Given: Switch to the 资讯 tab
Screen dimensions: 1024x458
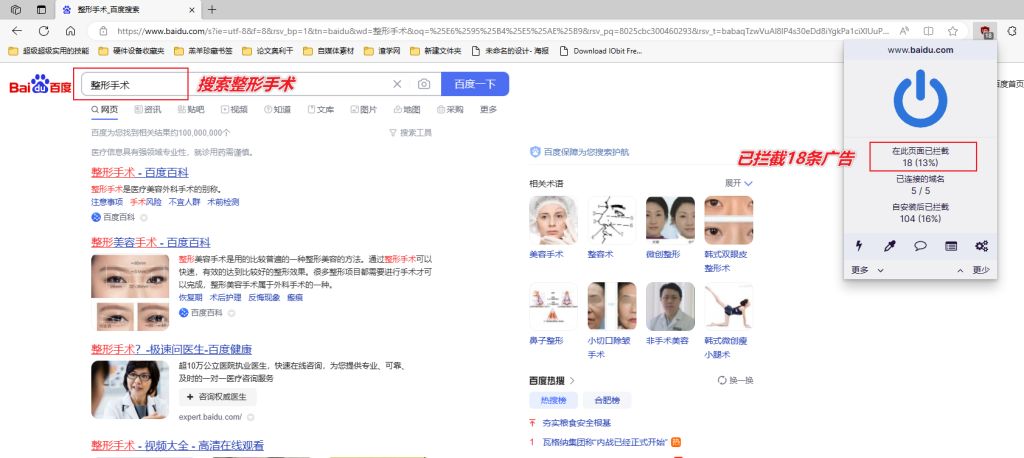Looking at the screenshot, I should tap(148, 109).
